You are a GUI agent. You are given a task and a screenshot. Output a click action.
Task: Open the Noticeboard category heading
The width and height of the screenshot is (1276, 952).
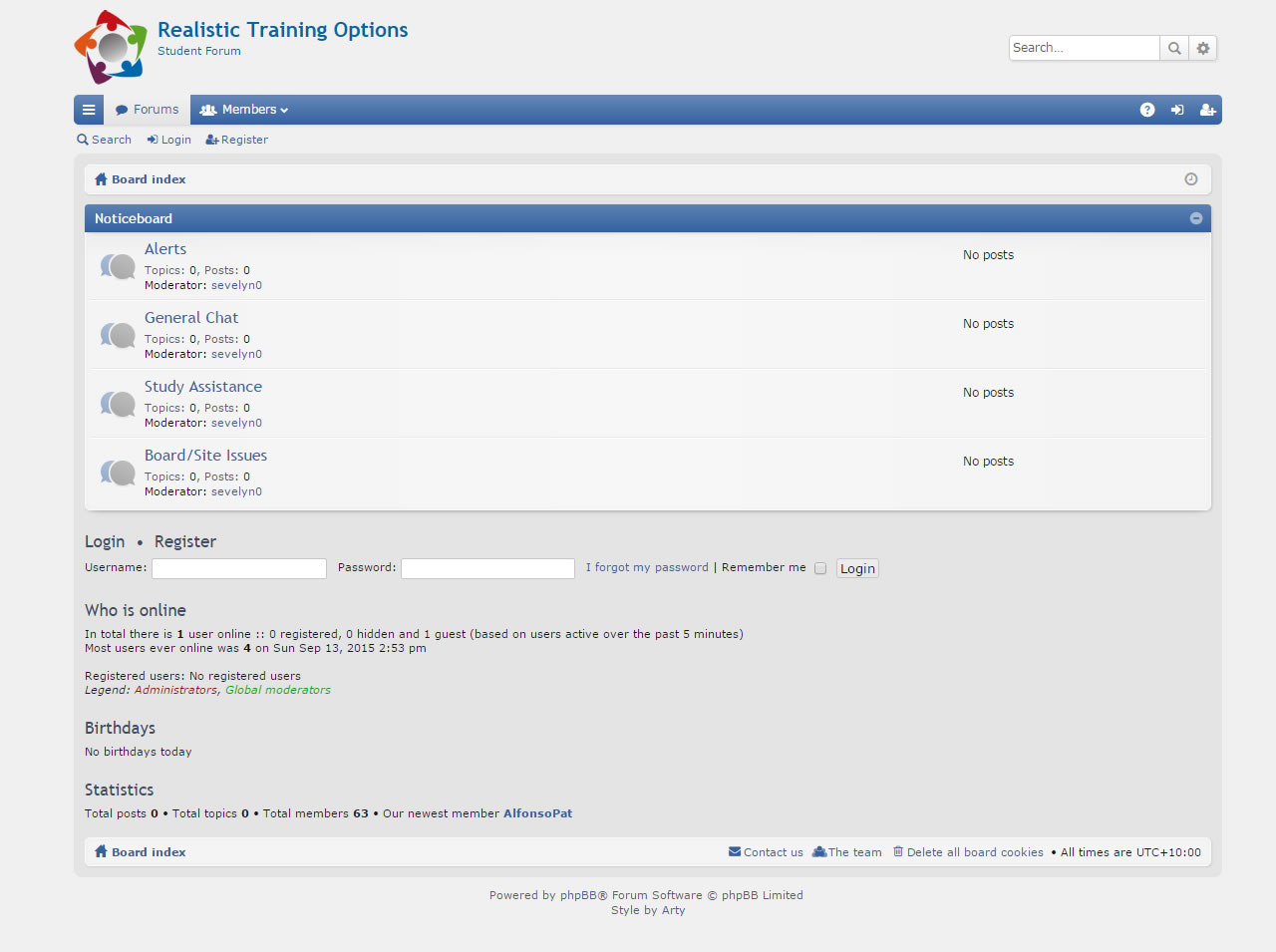pyautogui.click(x=134, y=218)
